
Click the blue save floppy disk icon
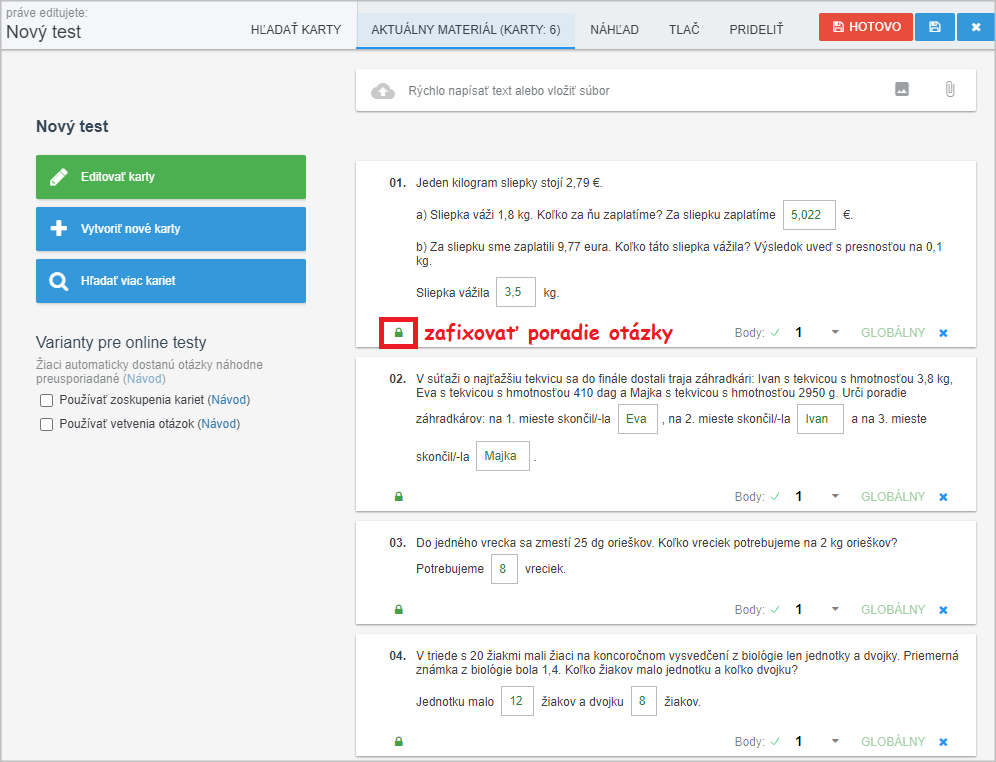point(934,27)
